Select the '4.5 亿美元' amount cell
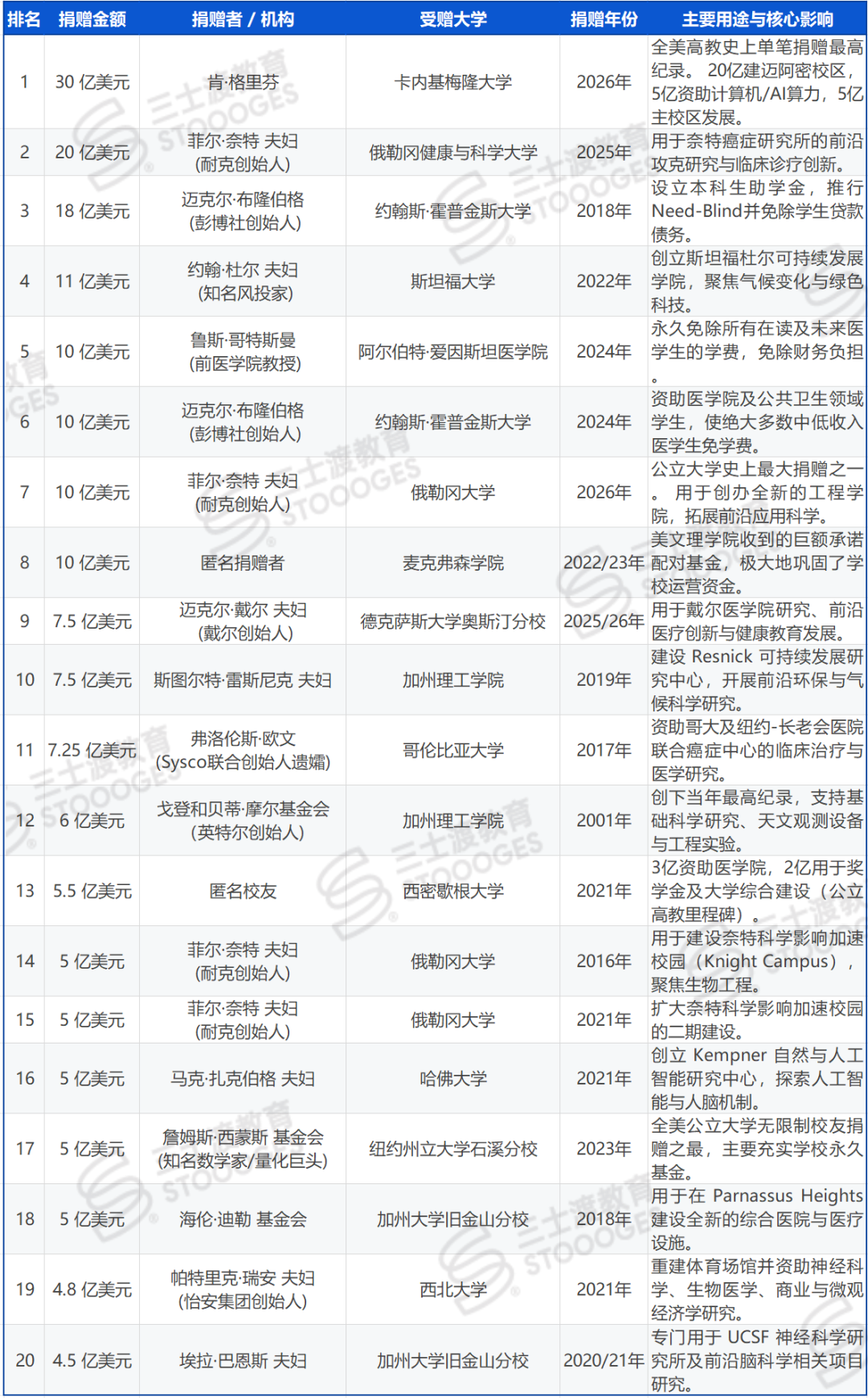868x1398 pixels. click(92, 1360)
